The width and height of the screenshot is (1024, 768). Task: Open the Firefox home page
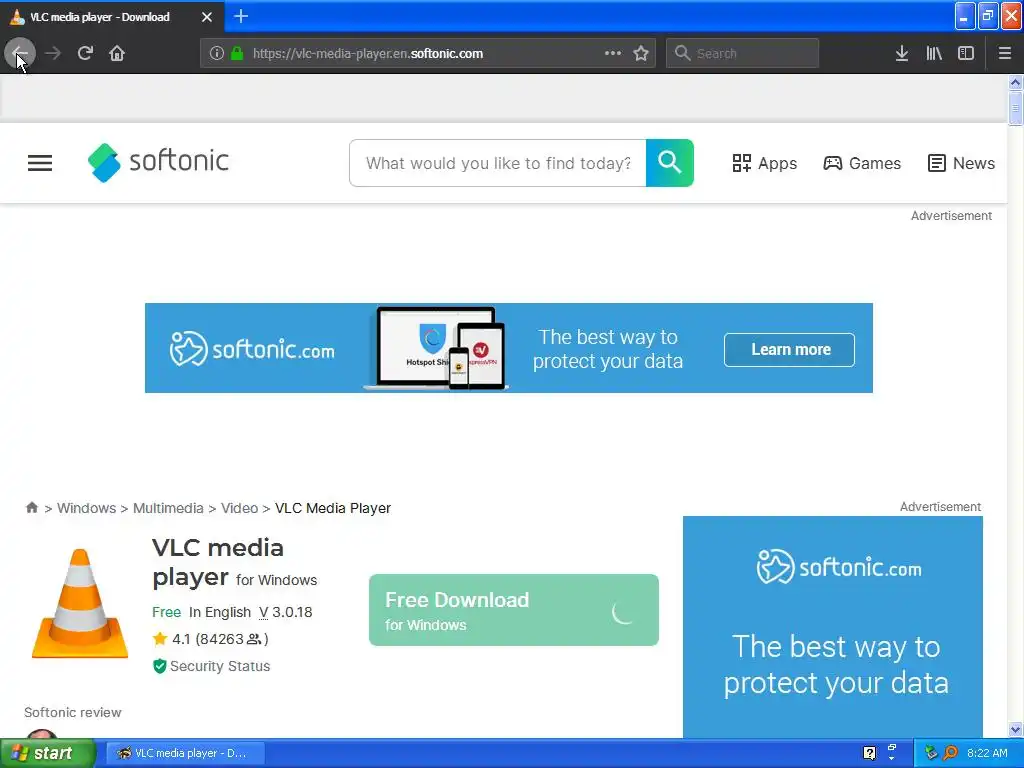(117, 53)
